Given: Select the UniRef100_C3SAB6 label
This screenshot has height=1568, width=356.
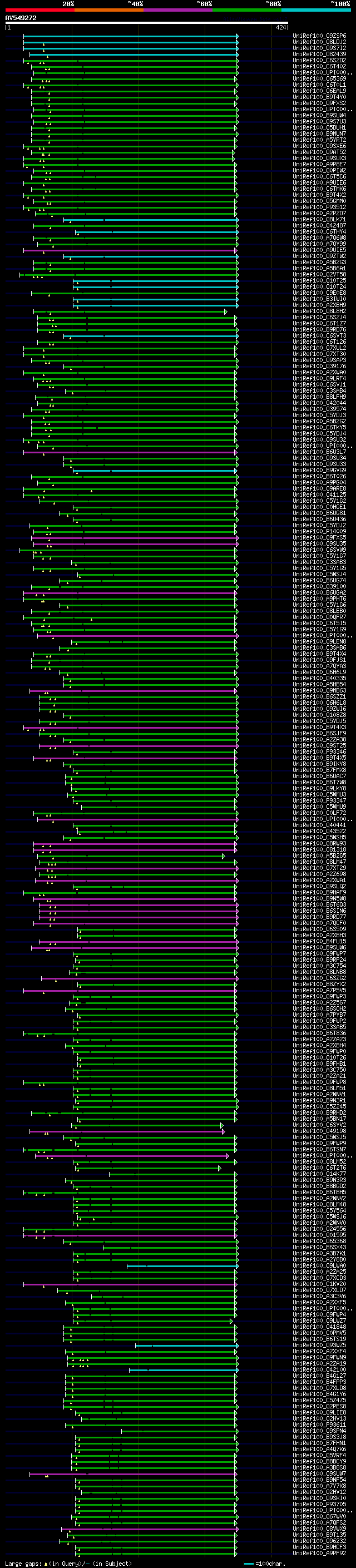Looking at the screenshot, I should (319, 647).
